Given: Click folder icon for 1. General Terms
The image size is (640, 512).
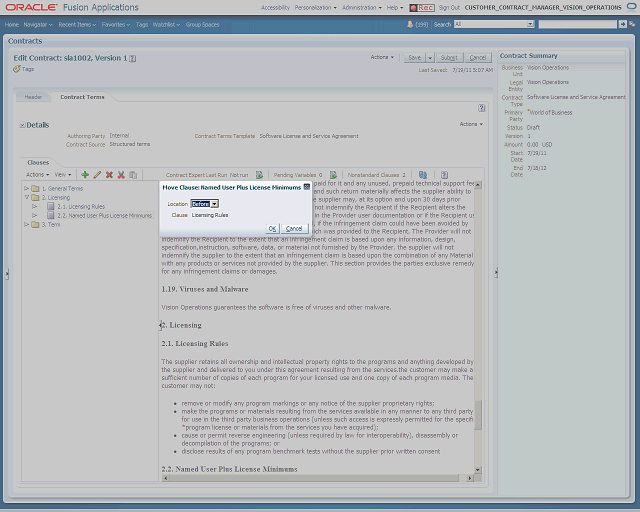Looking at the screenshot, I should click(x=36, y=189).
